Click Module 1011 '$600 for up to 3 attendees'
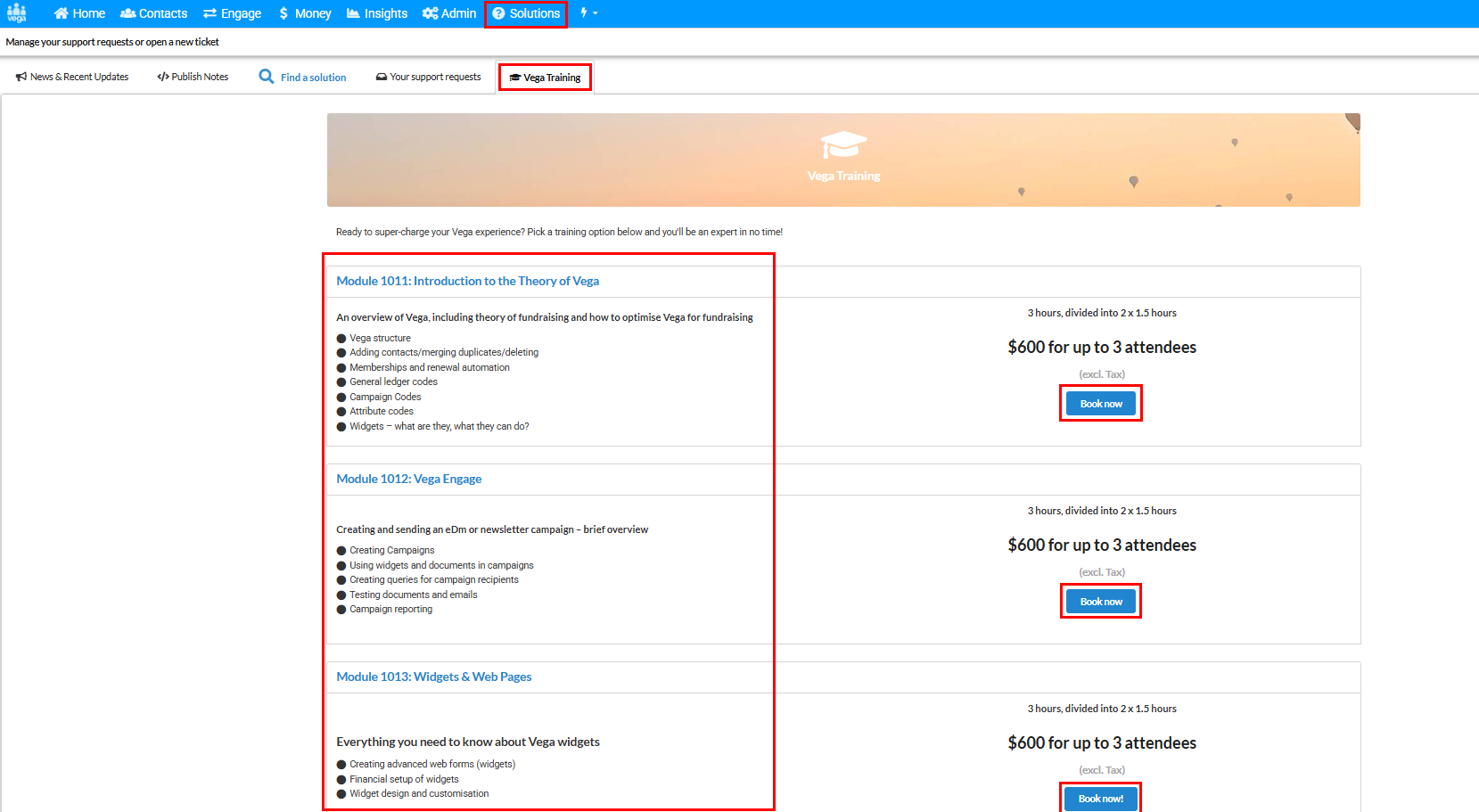 pyautogui.click(x=1102, y=347)
